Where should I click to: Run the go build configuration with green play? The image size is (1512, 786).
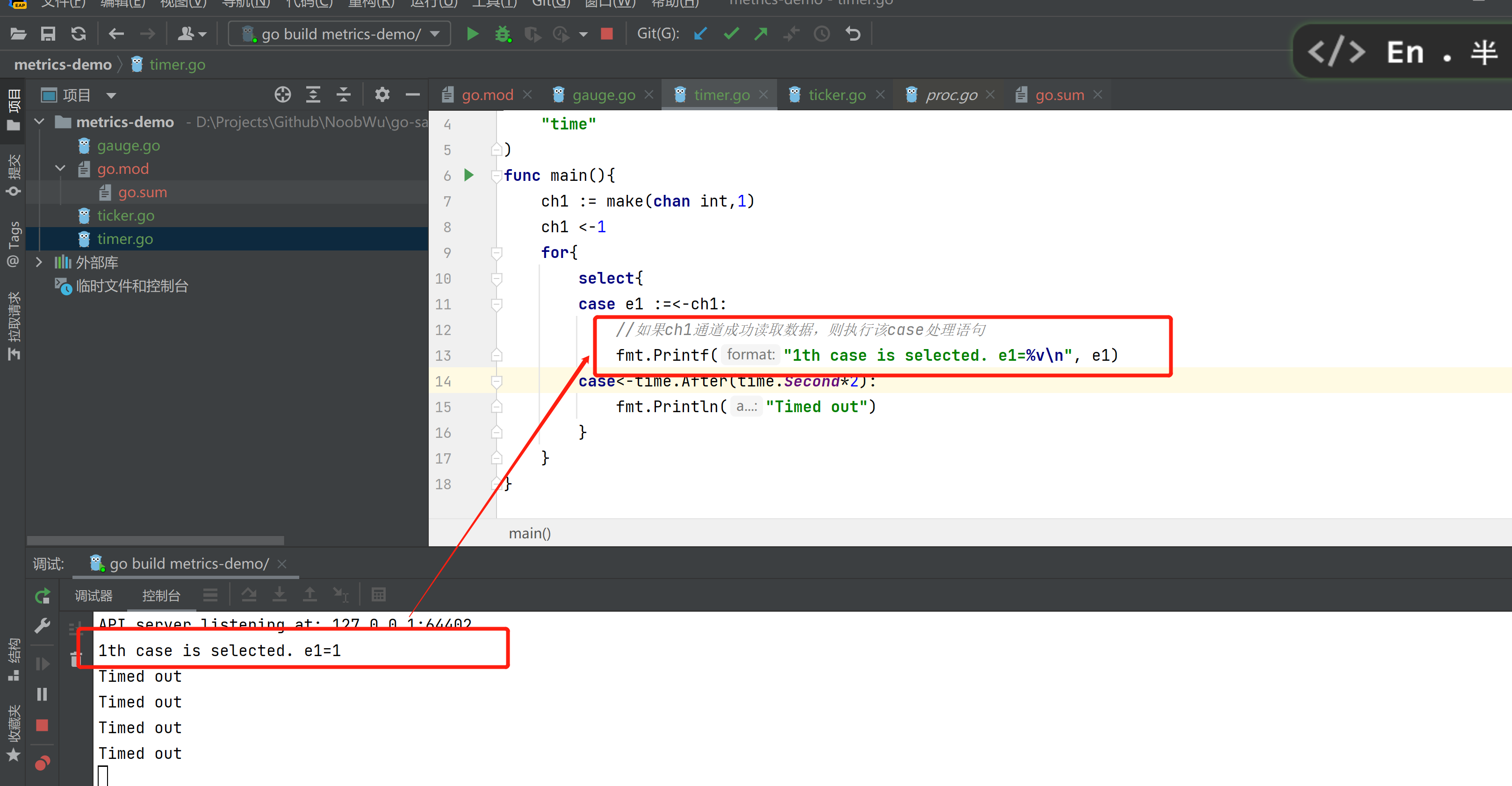(x=472, y=34)
